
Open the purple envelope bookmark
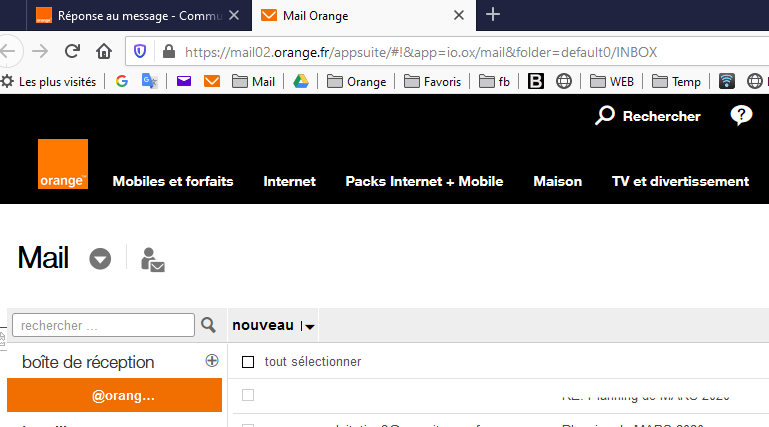pyautogui.click(x=184, y=81)
